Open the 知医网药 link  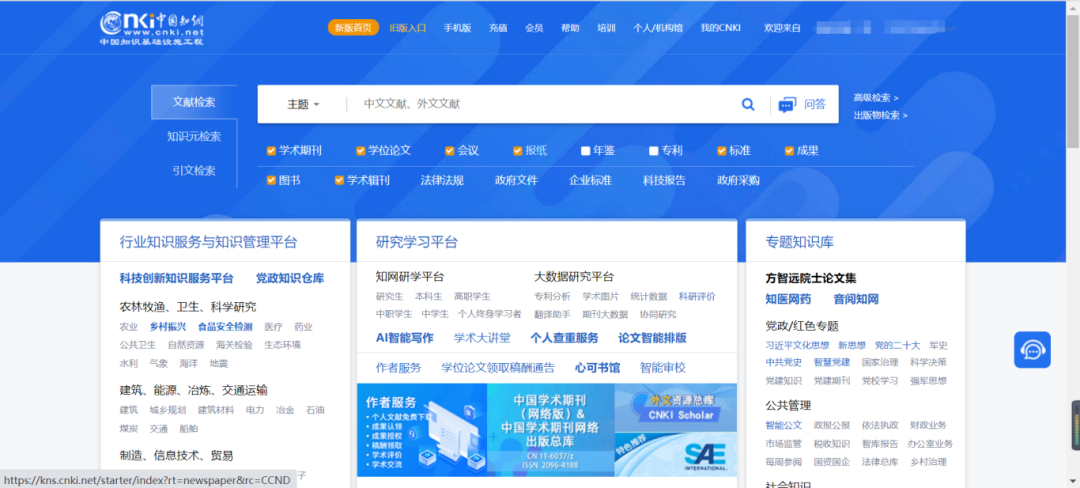pyautogui.click(x=788, y=299)
